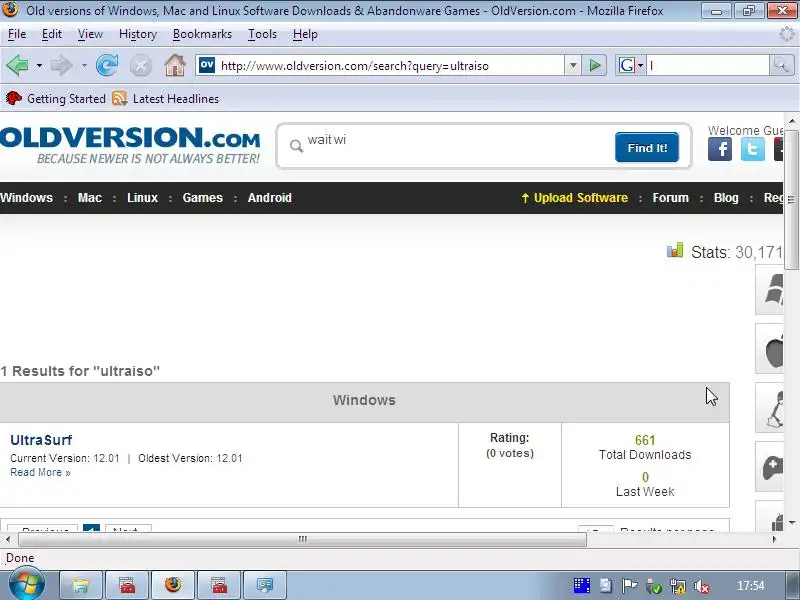Open the Back history dropdown arrow
The height and width of the screenshot is (600, 800).
pyautogui.click(x=39, y=66)
